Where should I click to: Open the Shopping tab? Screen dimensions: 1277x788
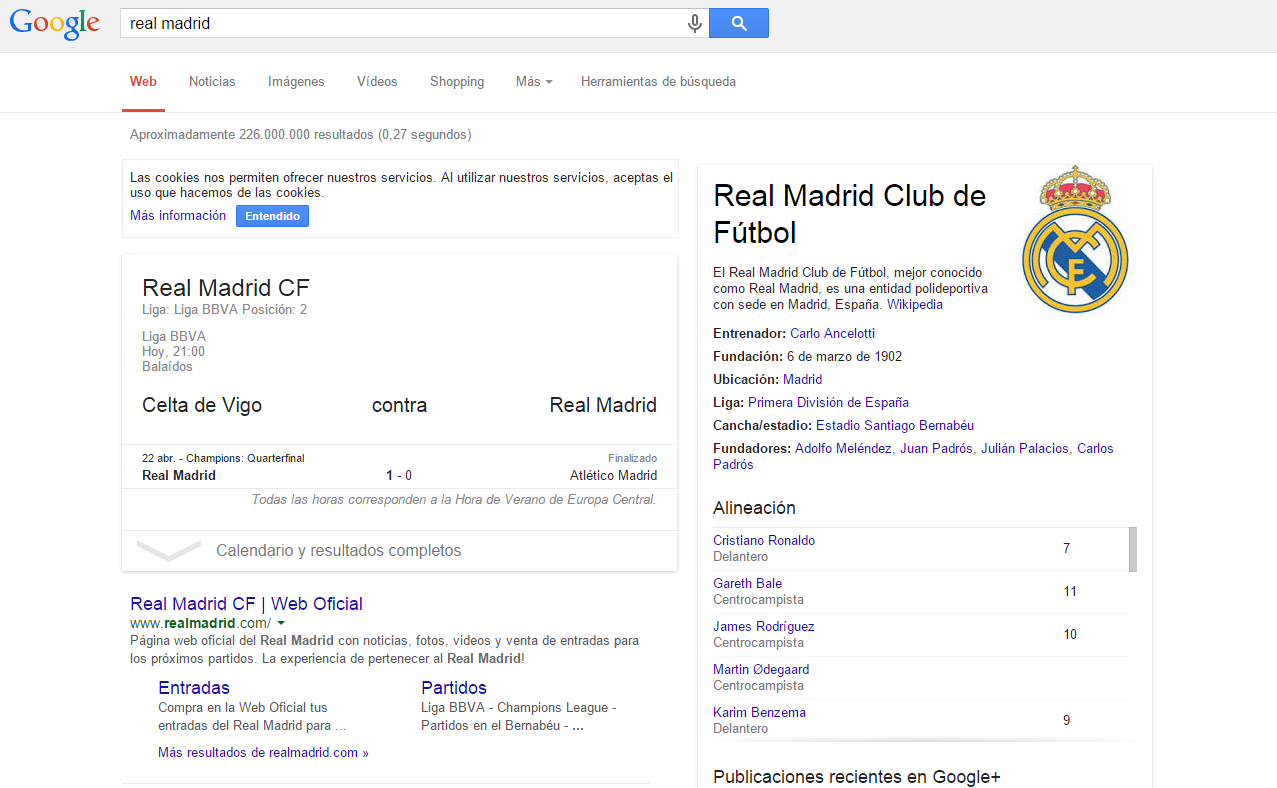pos(457,82)
